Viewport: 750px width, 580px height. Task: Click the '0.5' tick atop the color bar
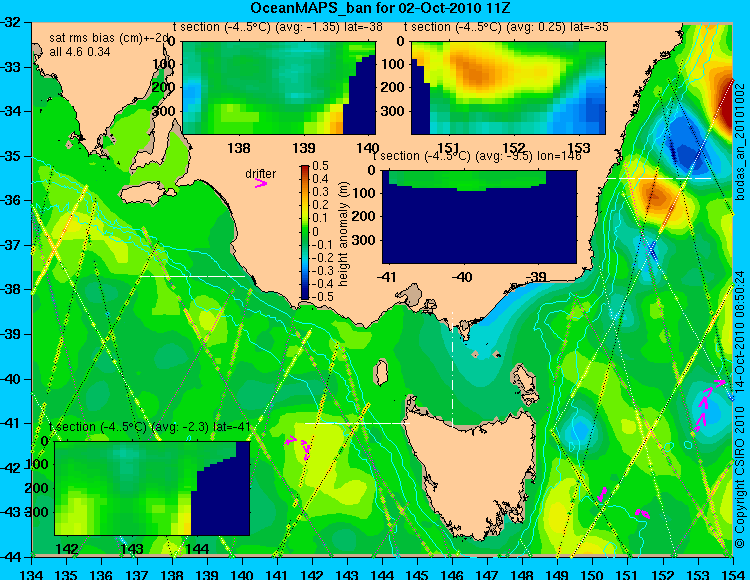tap(320, 166)
